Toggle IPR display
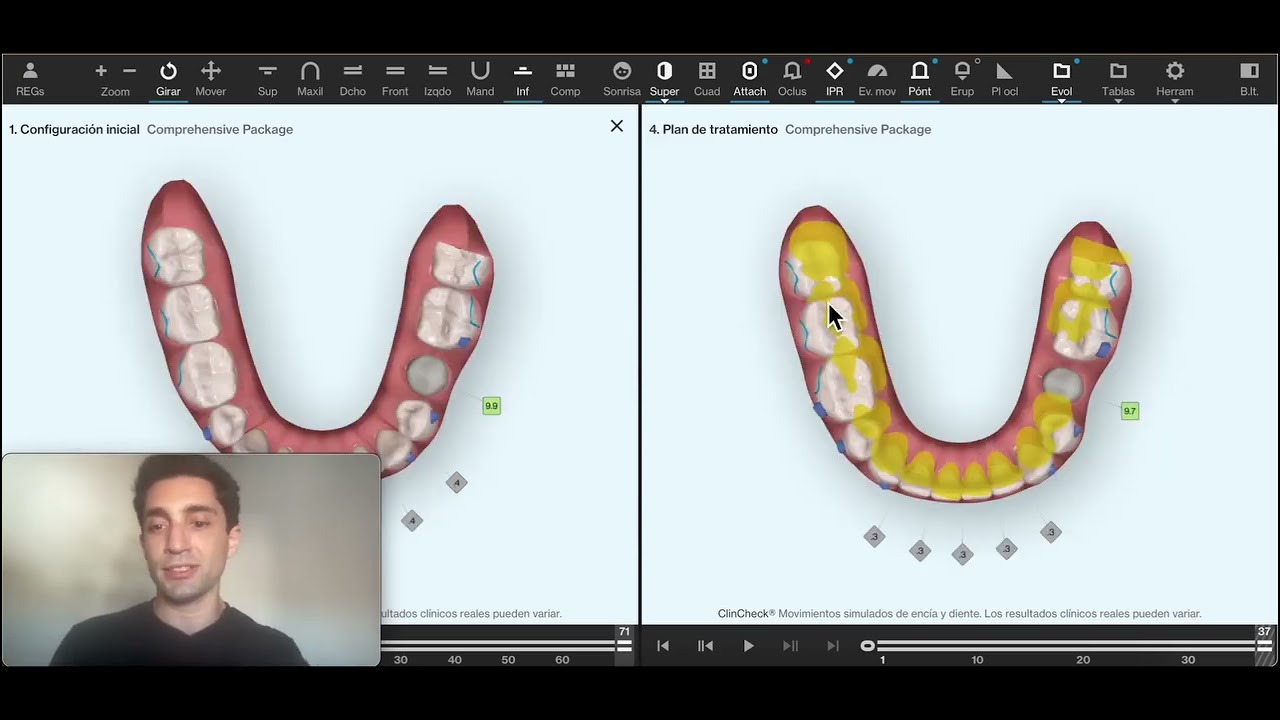Viewport: 1280px width, 720px height. [834, 79]
